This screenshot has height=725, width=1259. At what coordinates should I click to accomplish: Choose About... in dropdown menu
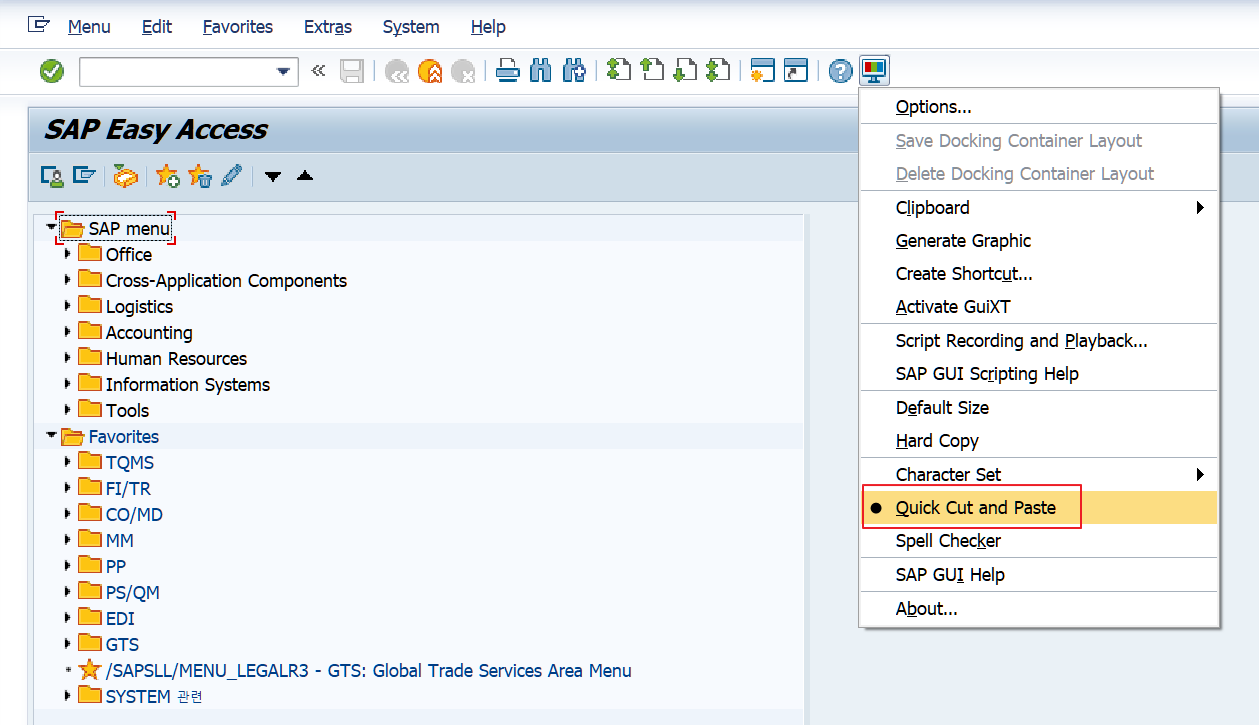[1039, 609]
